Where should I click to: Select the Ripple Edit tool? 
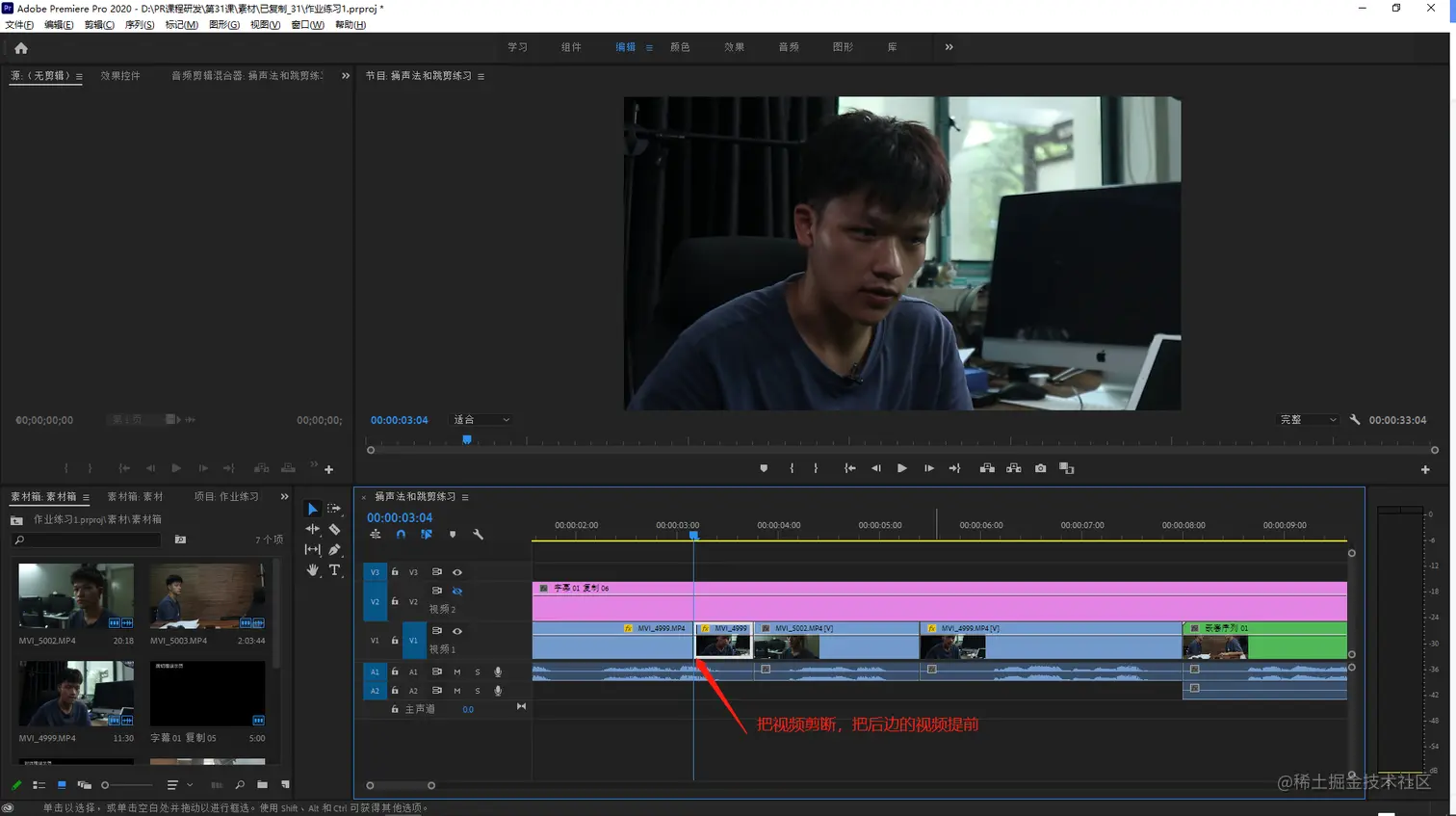point(312,529)
